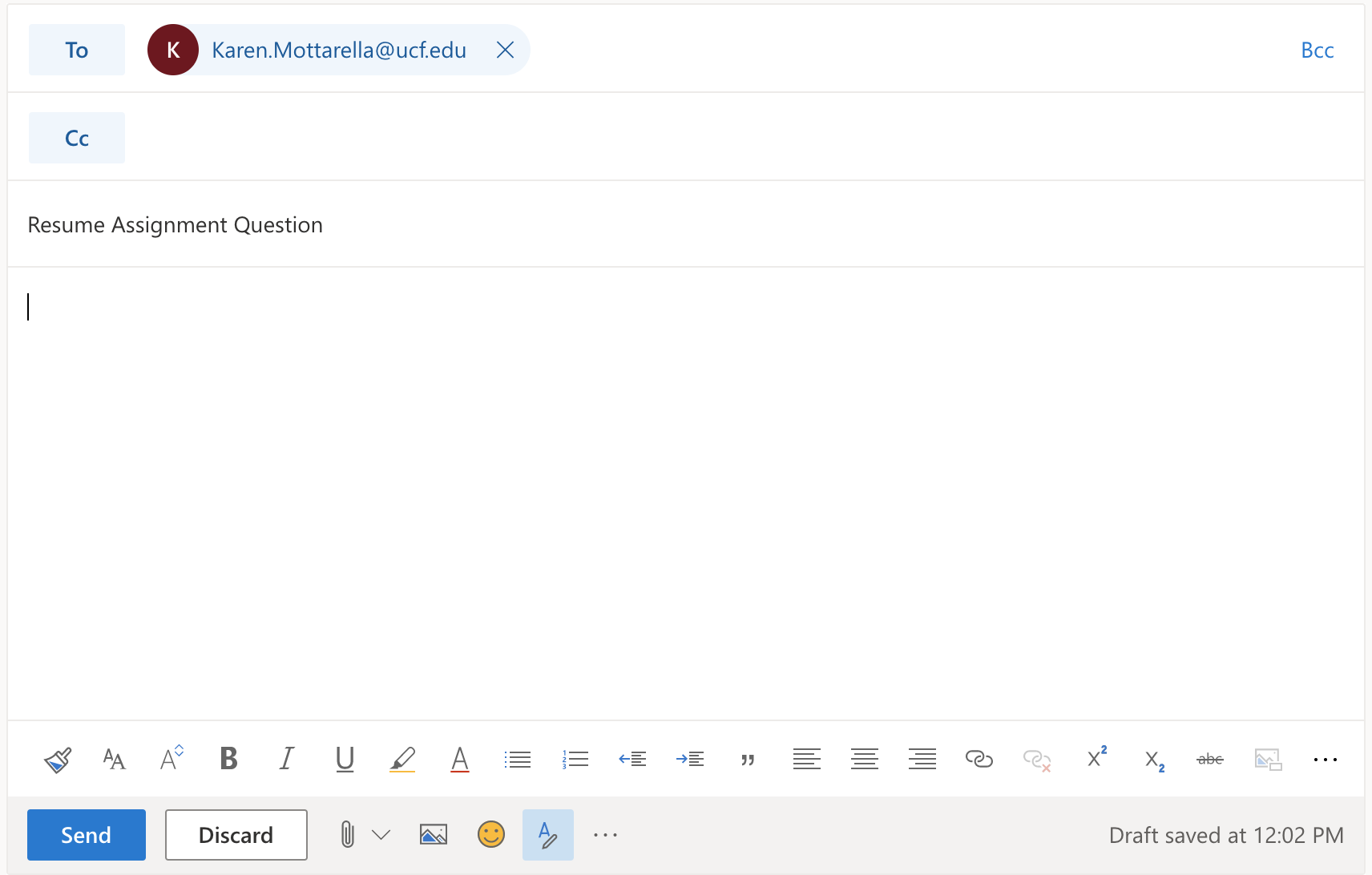The image size is (1372, 875).
Task: Click into the Cc recipients field
Action: click(x=745, y=138)
